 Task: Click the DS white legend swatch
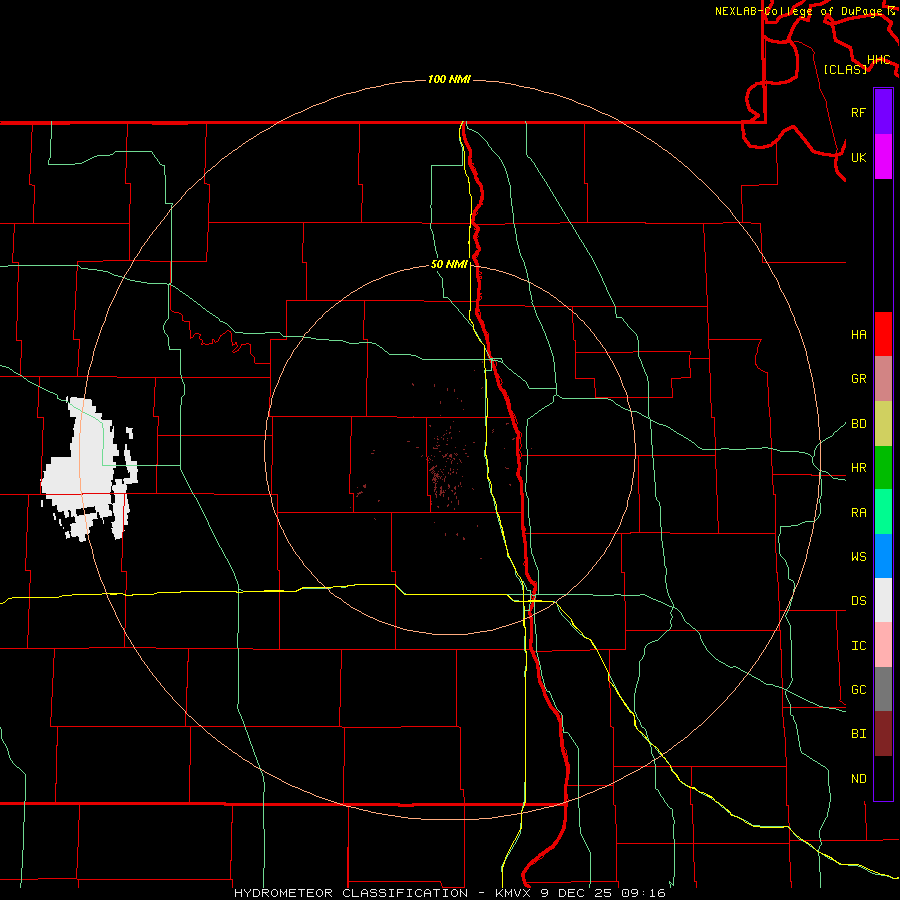click(x=883, y=600)
